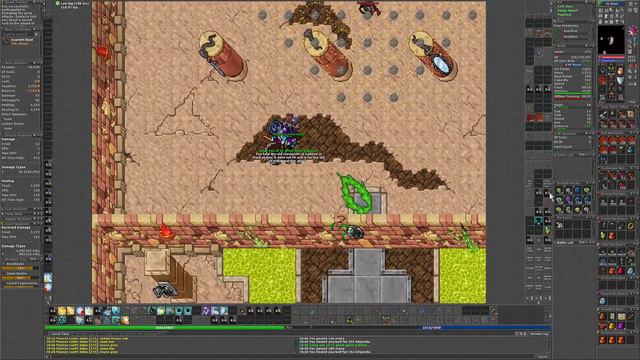Click the purple spell icon on action bar
The image size is (640, 360).
pyautogui.click(x=205, y=311)
